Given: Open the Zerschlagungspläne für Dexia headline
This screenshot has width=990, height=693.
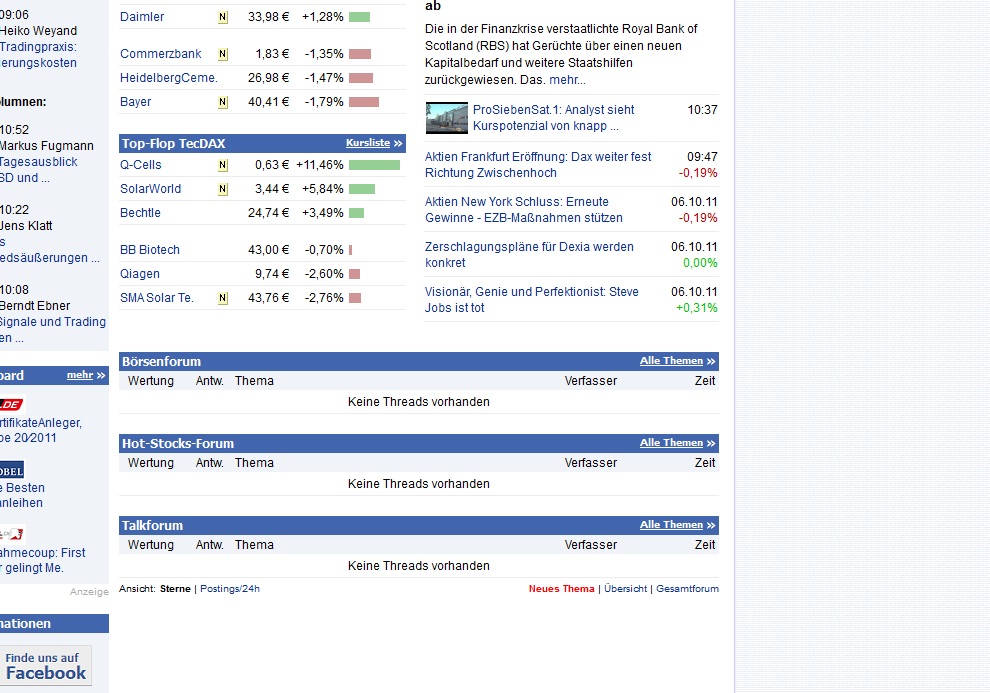Looking at the screenshot, I should [x=529, y=255].
